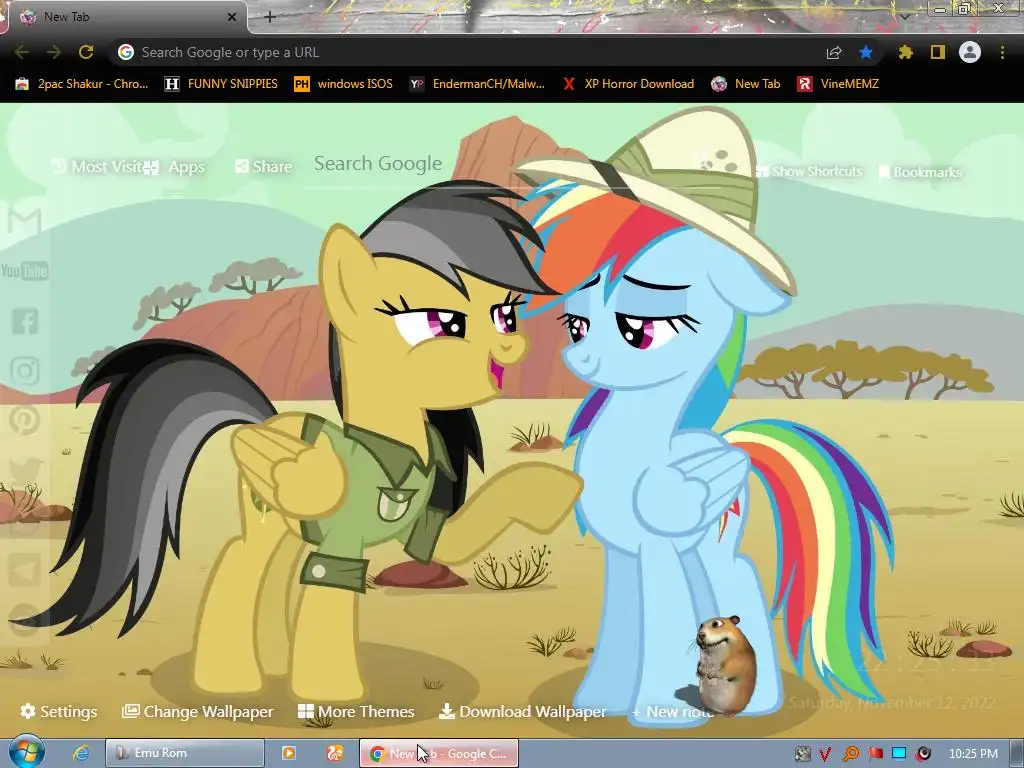This screenshot has height=768, width=1024.
Task: Open the 'windows ISOS' bookmark
Action: 344,84
